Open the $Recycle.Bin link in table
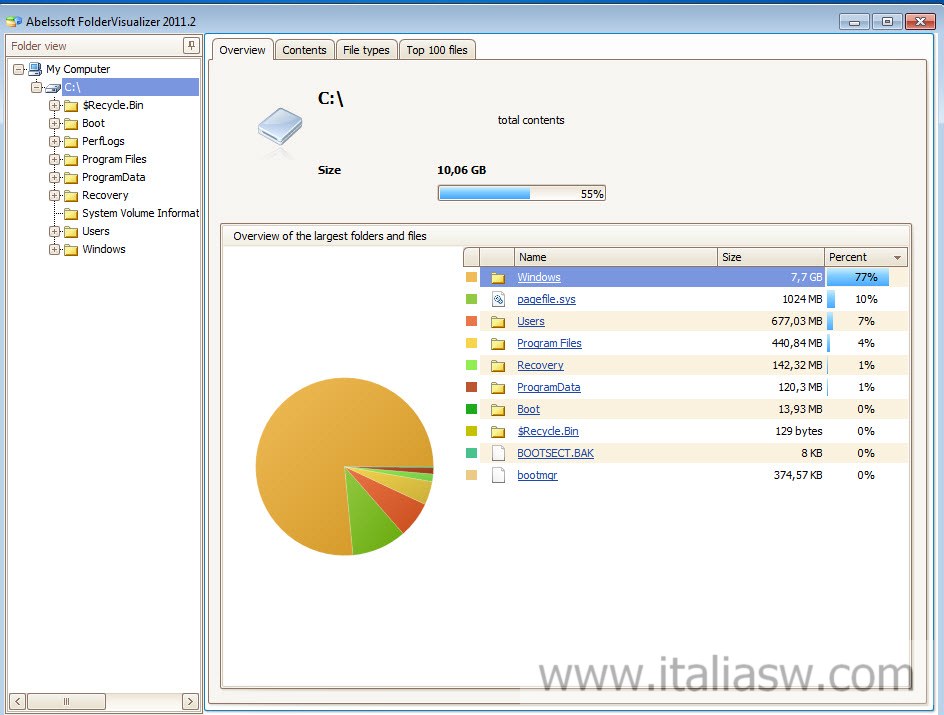 (548, 432)
